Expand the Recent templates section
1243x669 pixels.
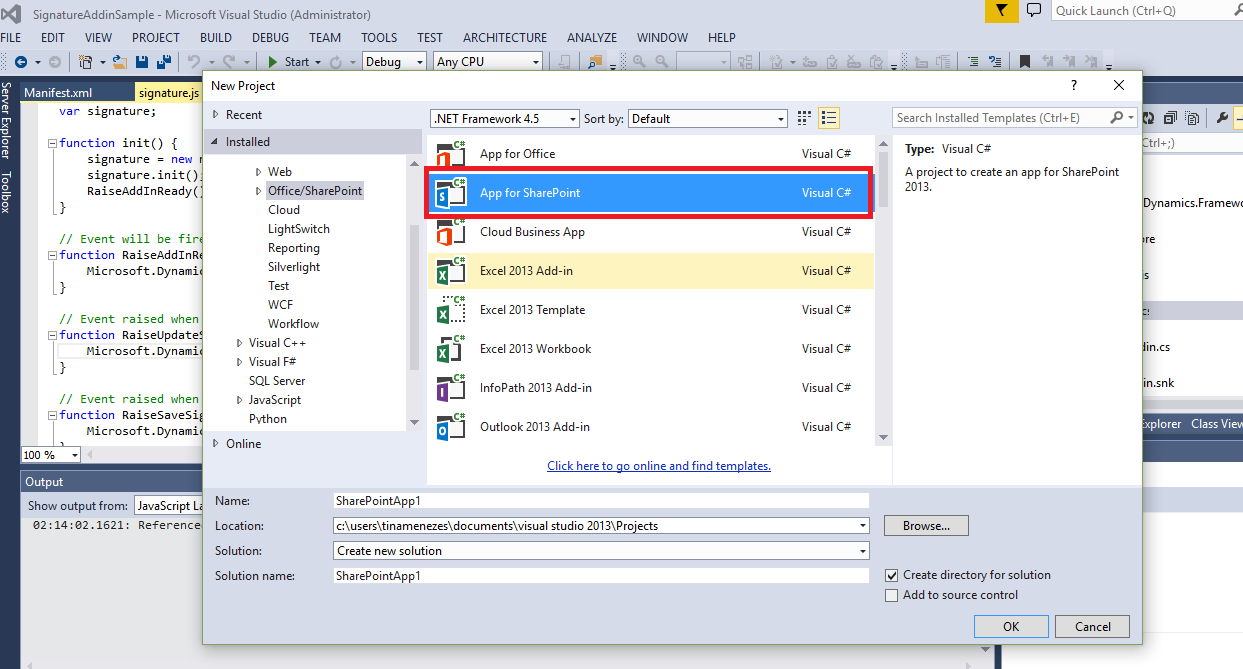pyautogui.click(x=215, y=115)
